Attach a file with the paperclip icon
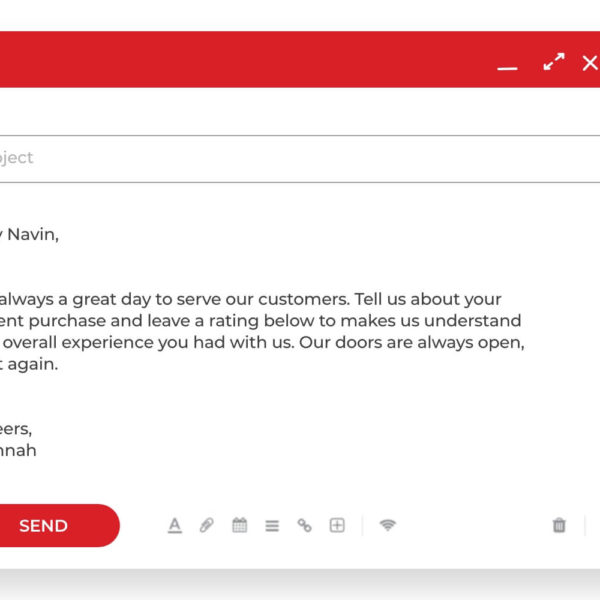 (x=207, y=525)
